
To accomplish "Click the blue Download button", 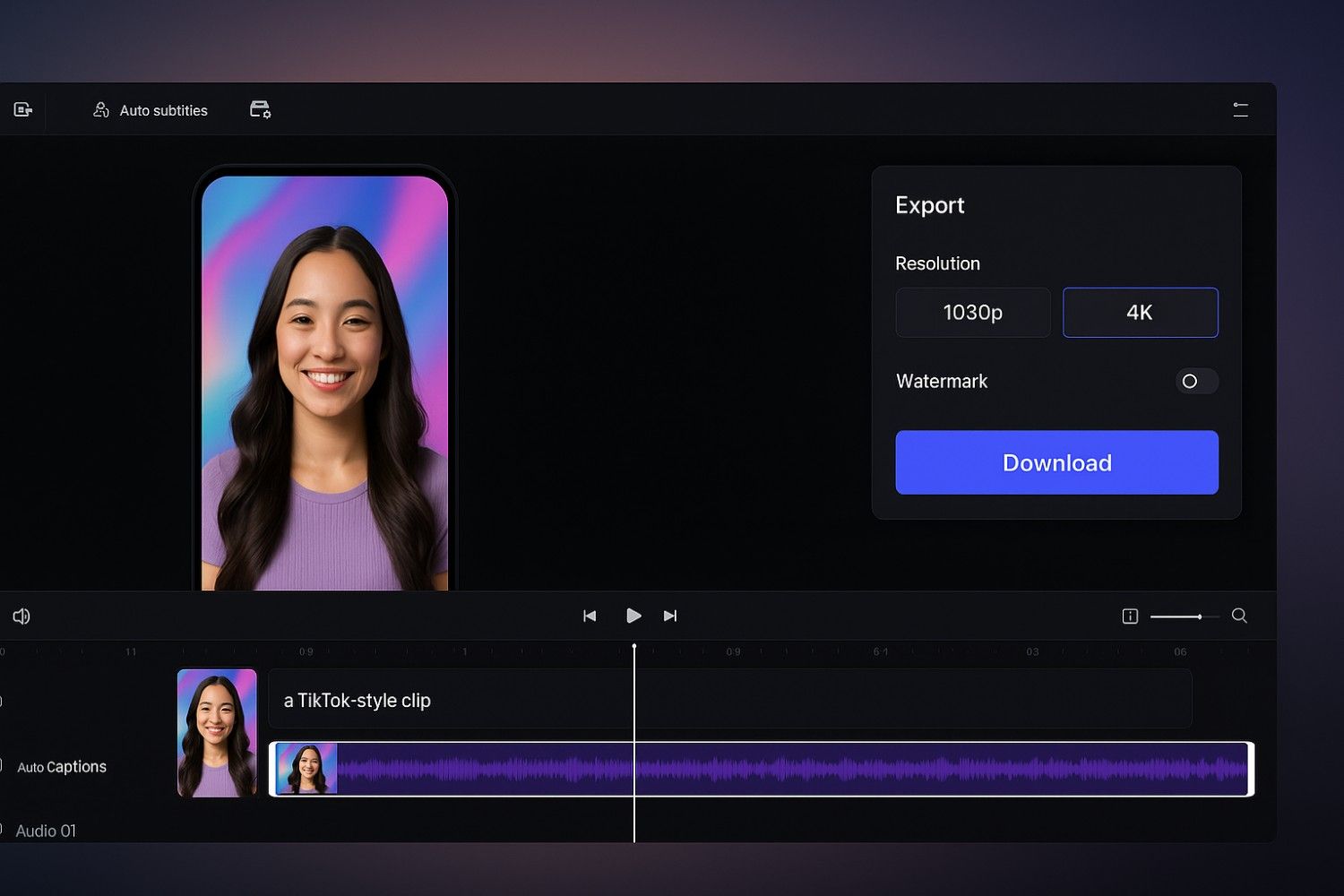I will click(x=1056, y=462).
